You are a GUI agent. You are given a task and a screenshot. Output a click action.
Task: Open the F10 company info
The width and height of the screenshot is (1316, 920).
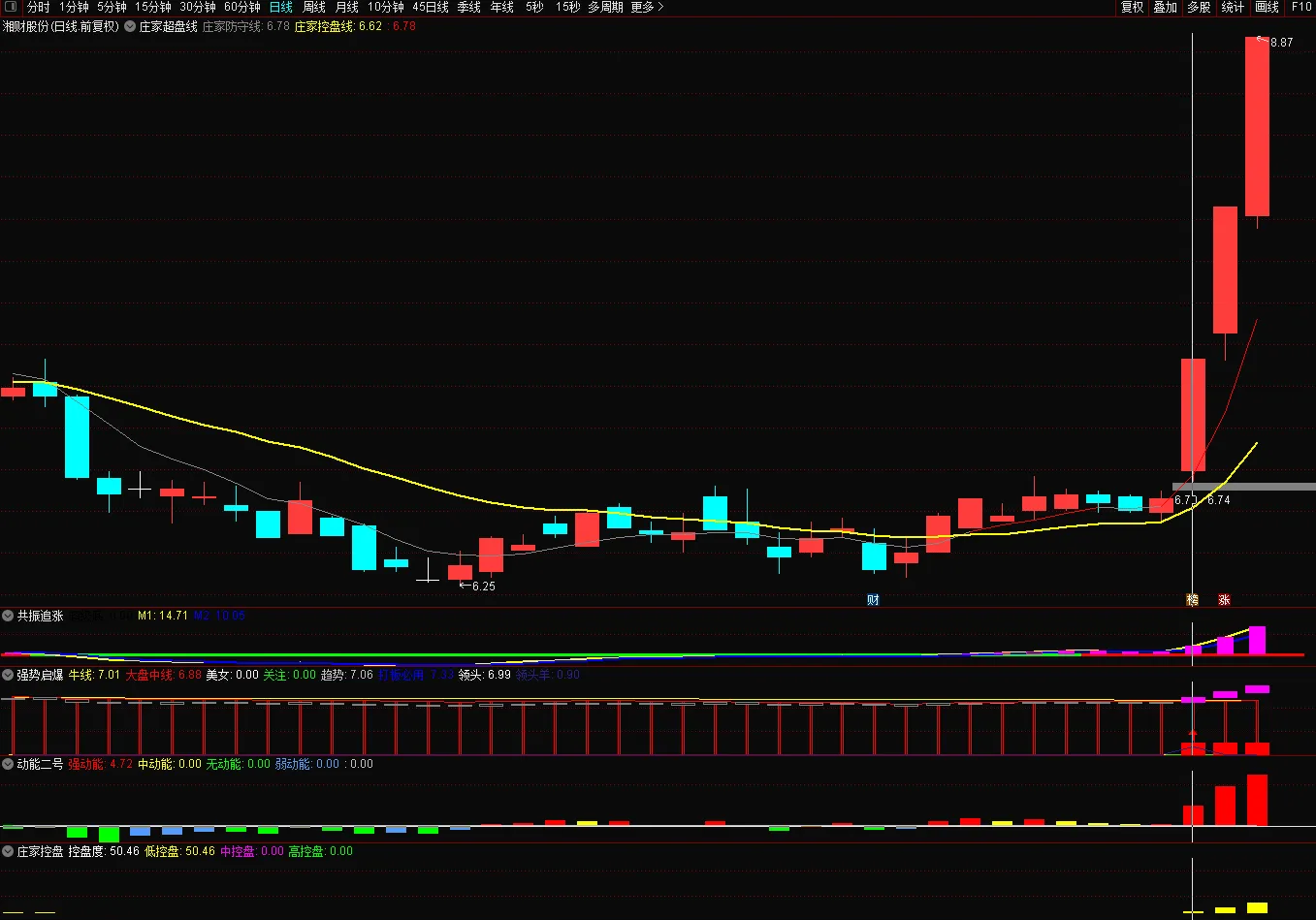(x=1301, y=7)
